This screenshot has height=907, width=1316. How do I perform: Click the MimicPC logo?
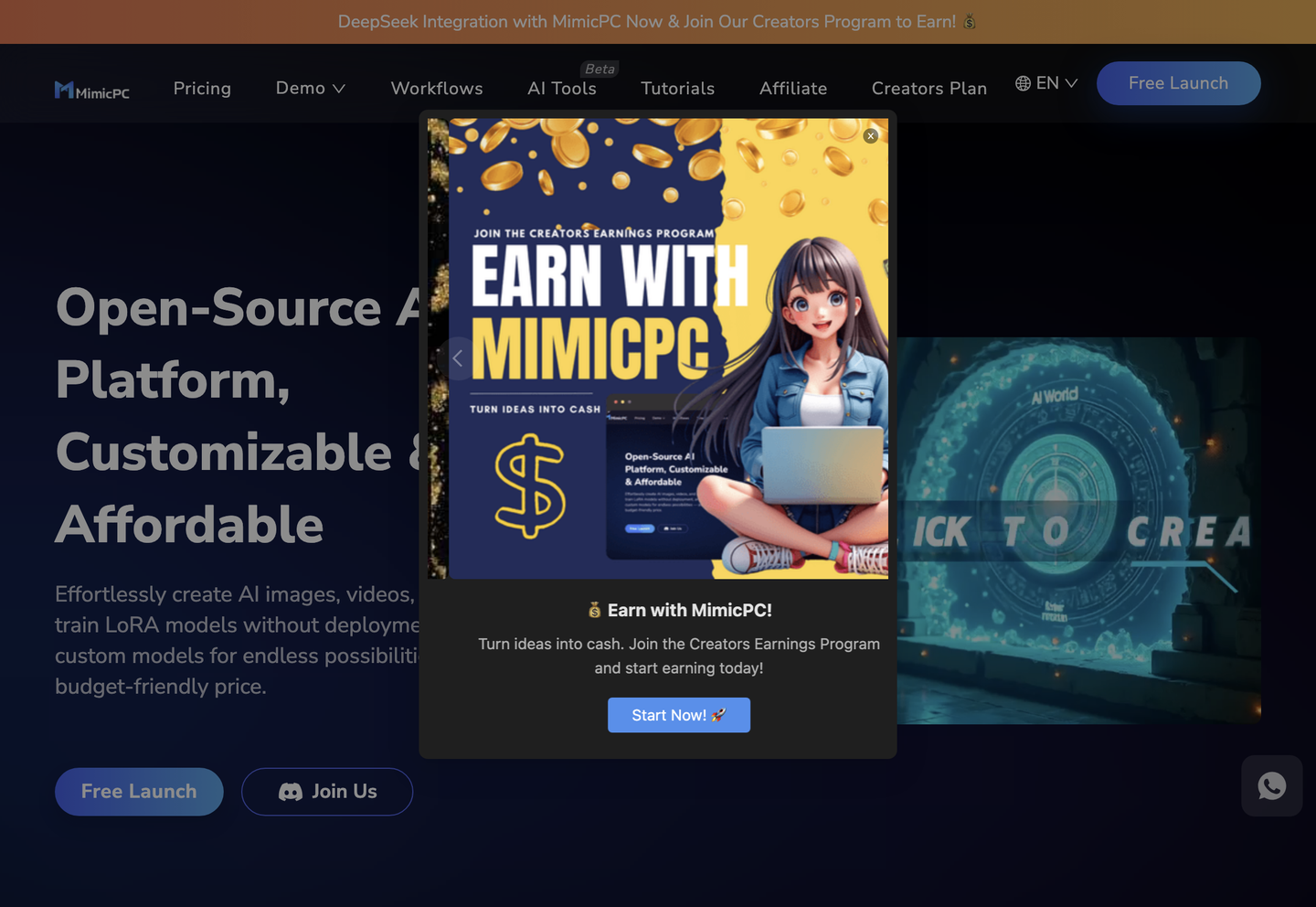tap(91, 89)
